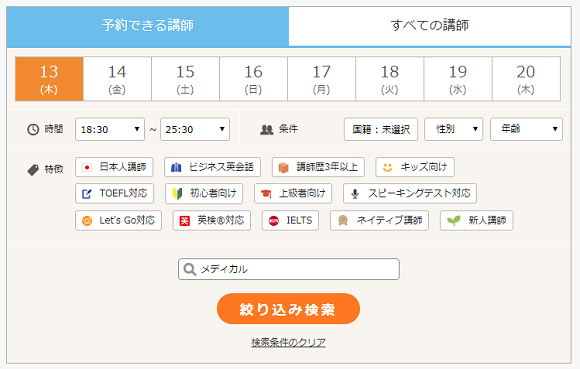Open the 年齢 age dropdown

(526, 129)
